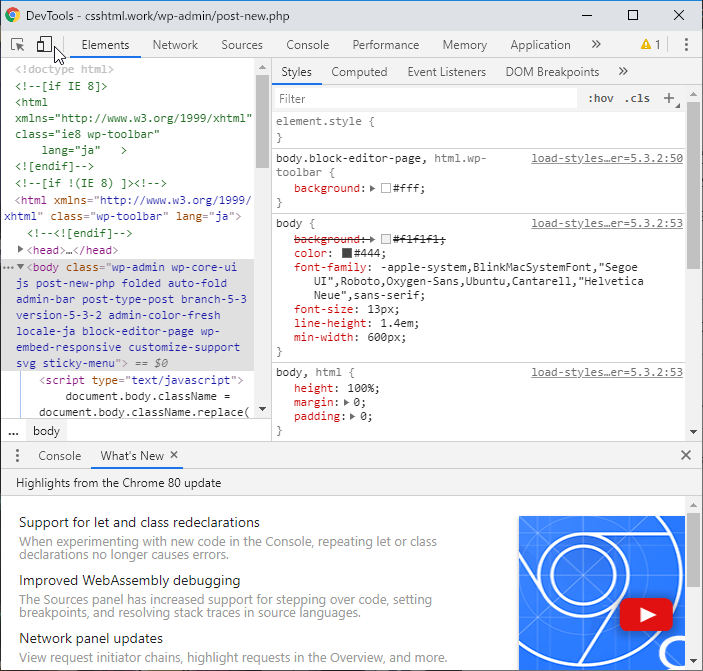Open the Network tab
Viewport: 703px width, 671px height.
pos(175,45)
